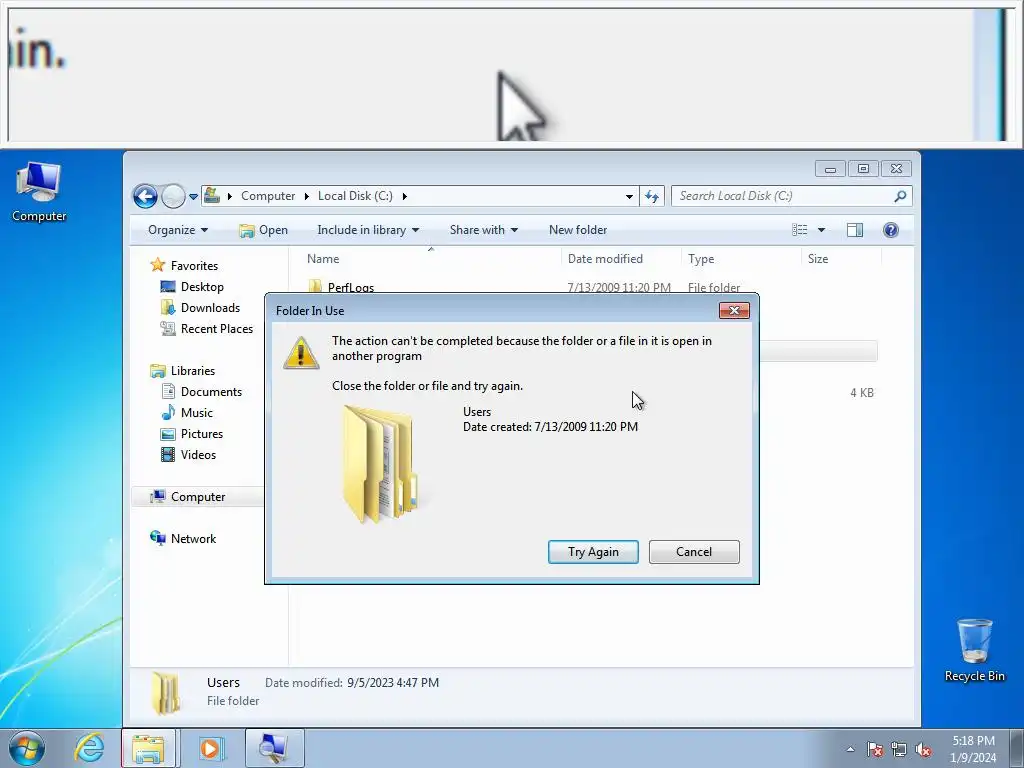1024x768 pixels.
Task: Launch Windows Media Player from taskbar
Action: 210,748
